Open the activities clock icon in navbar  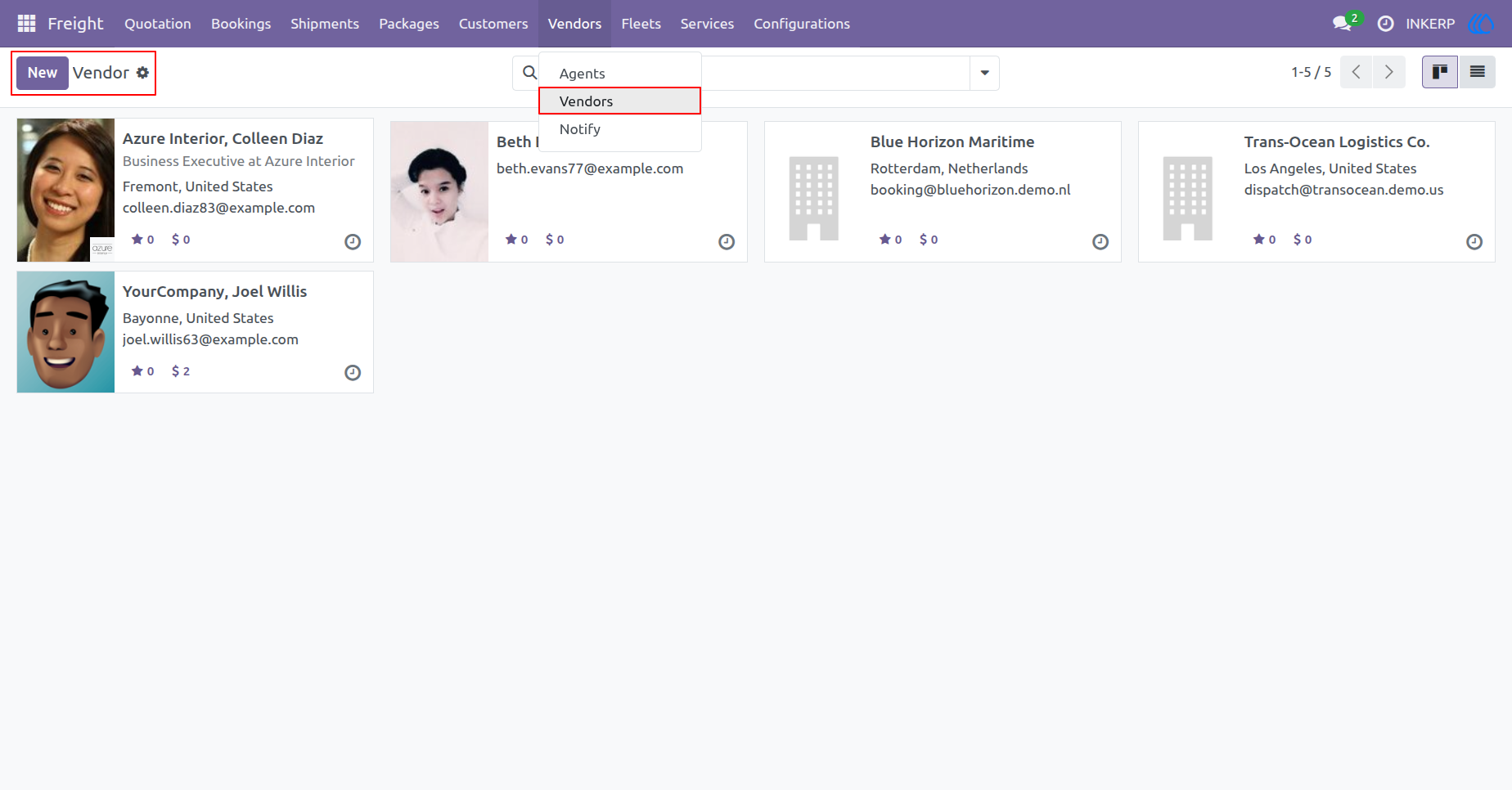(1386, 24)
